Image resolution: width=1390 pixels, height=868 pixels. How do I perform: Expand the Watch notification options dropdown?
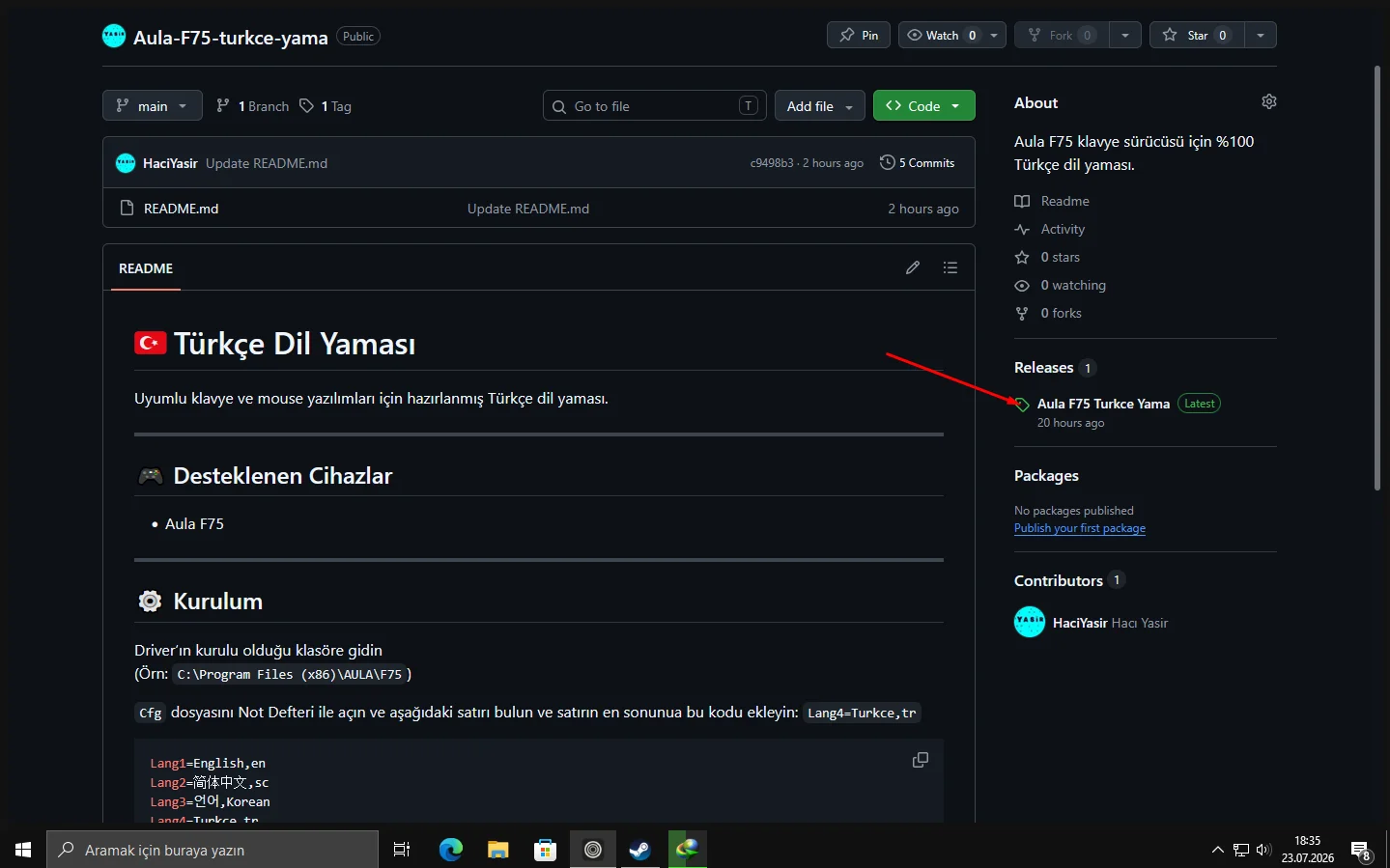click(994, 35)
